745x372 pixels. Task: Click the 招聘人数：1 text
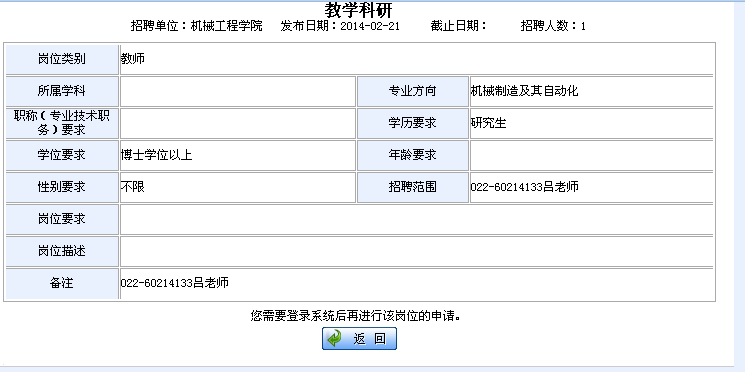553,26
